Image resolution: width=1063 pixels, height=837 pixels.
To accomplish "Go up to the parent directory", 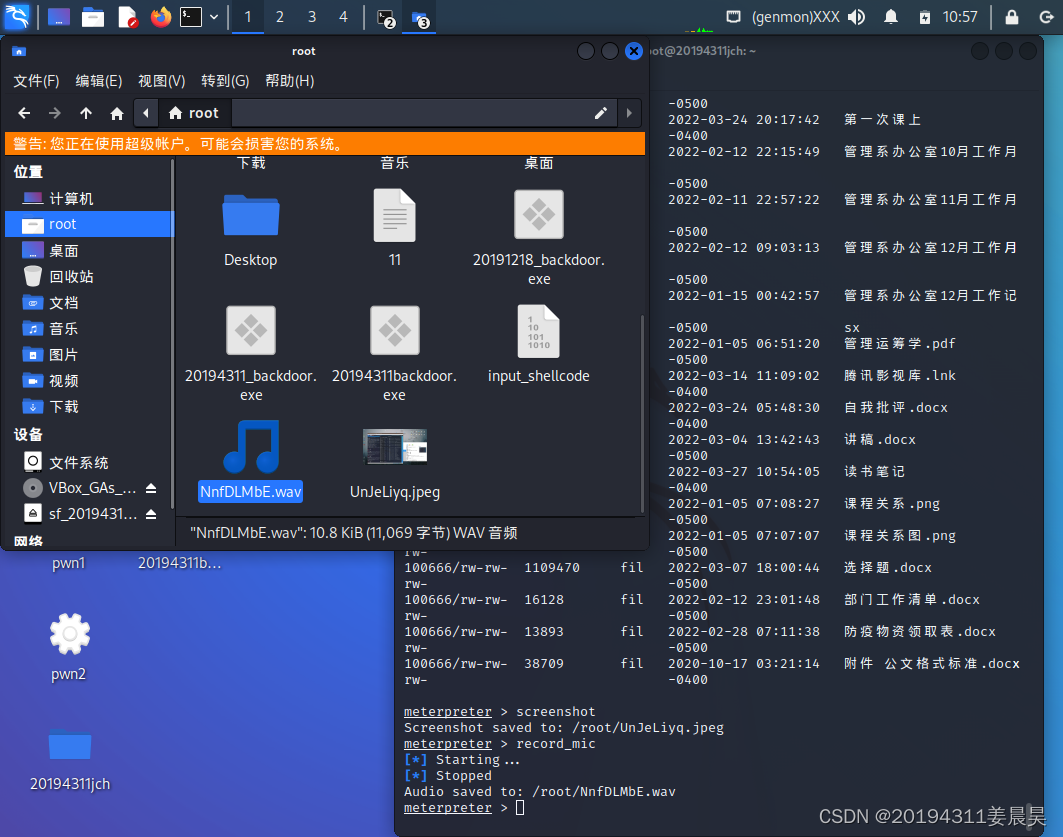I will coord(86,113).
